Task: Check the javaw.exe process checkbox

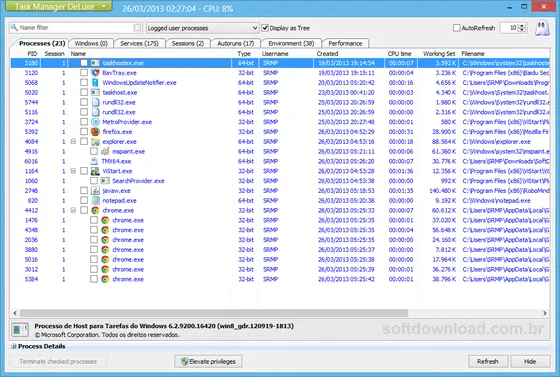Action: [x=84, y=191]
